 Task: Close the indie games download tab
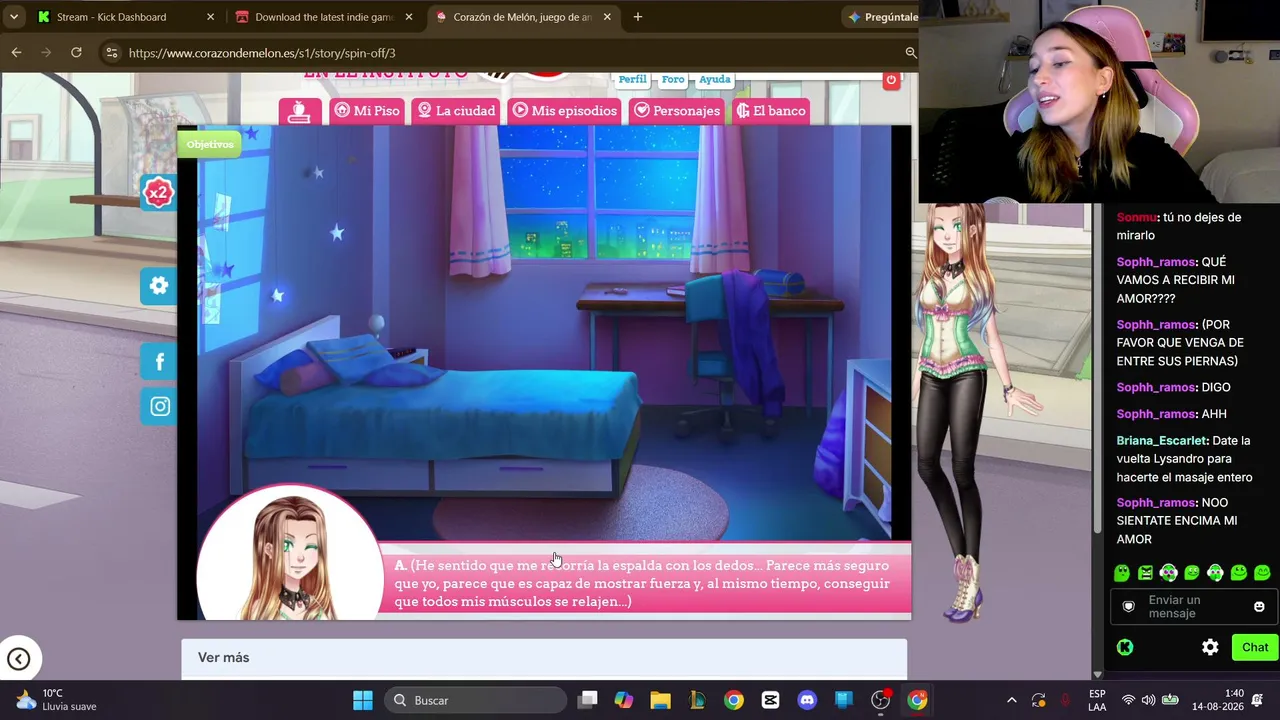(409, 17)
